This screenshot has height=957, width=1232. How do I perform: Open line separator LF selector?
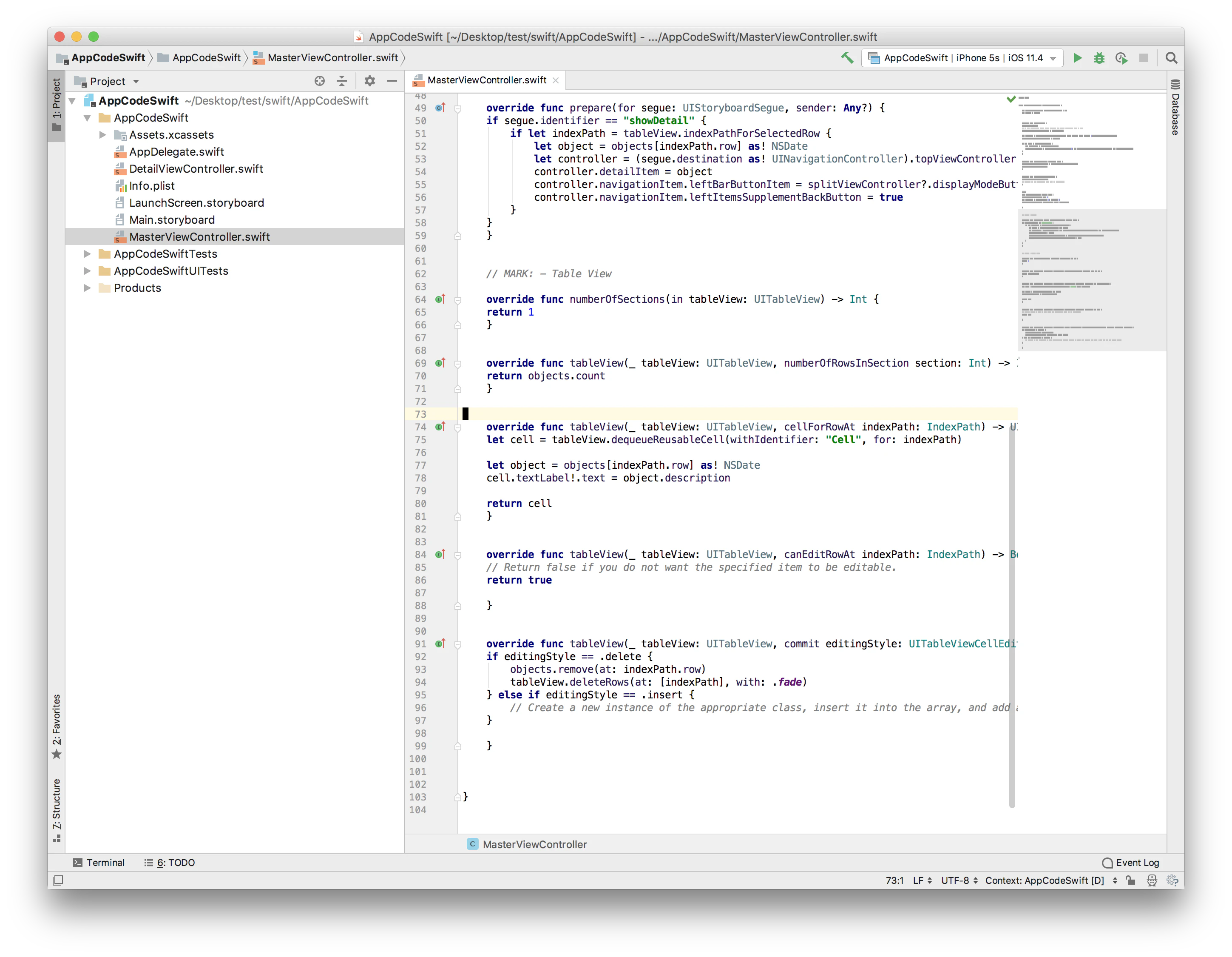click(923, 880)
